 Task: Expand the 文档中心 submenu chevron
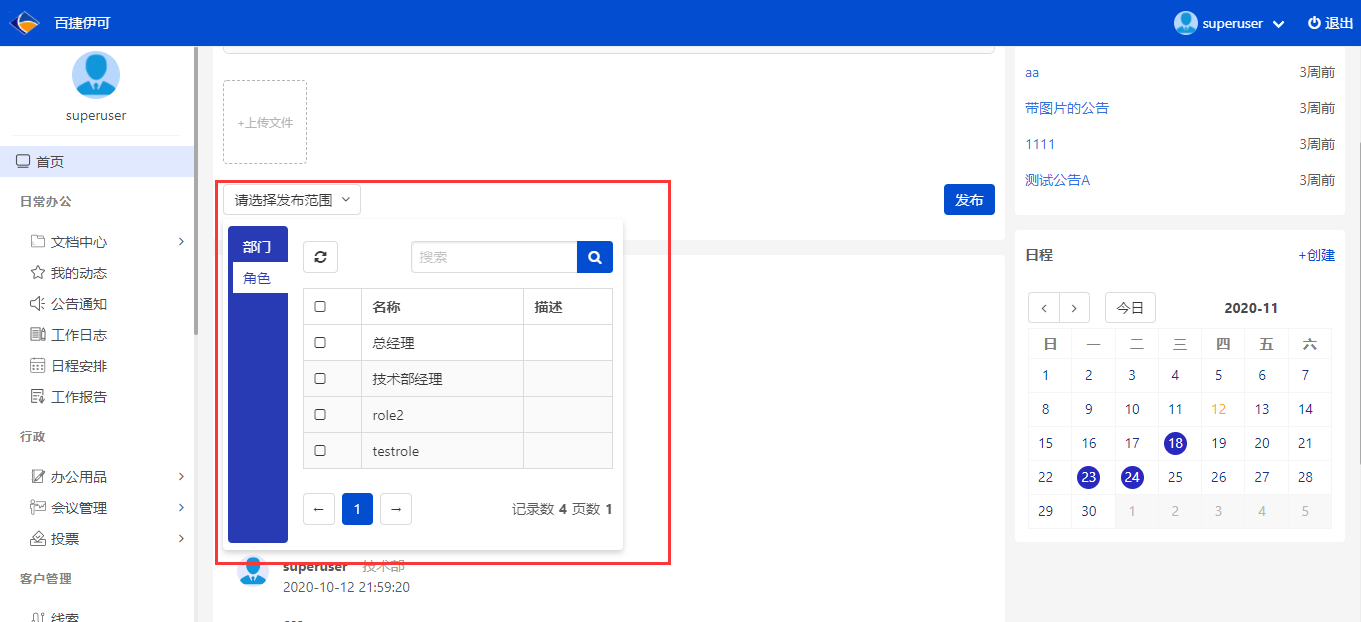181,241
